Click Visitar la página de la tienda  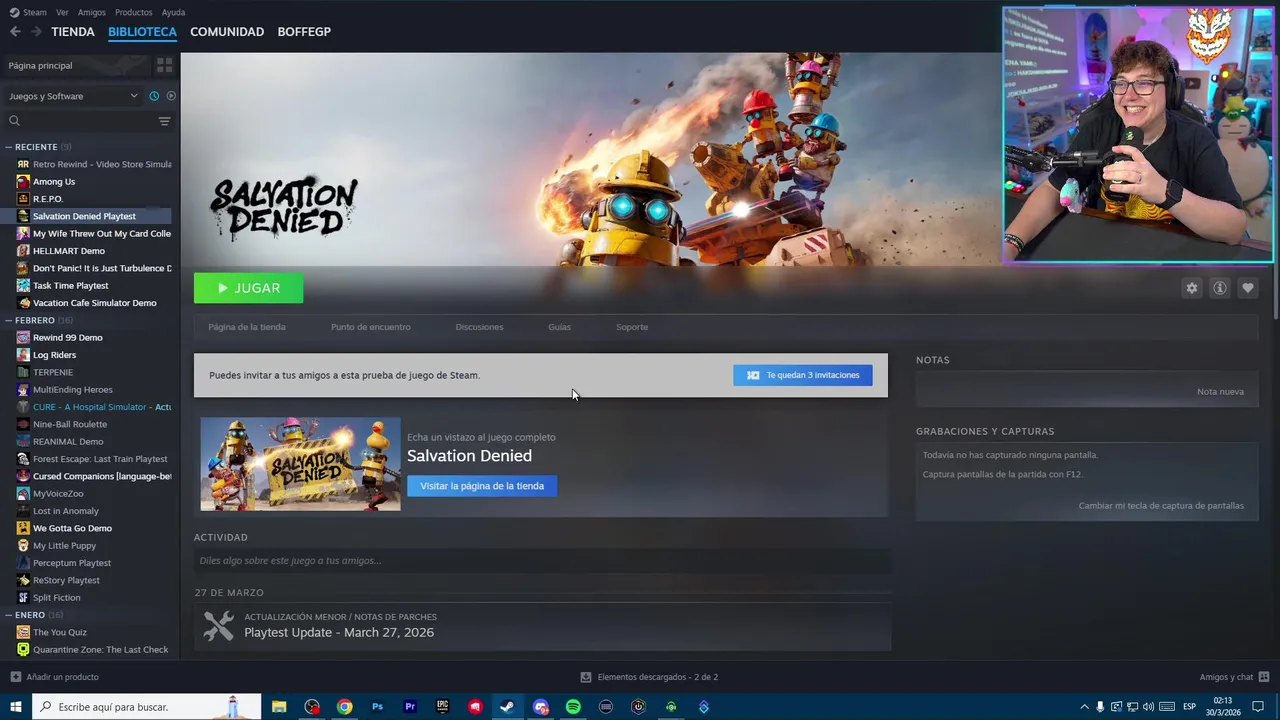[482, 486]
